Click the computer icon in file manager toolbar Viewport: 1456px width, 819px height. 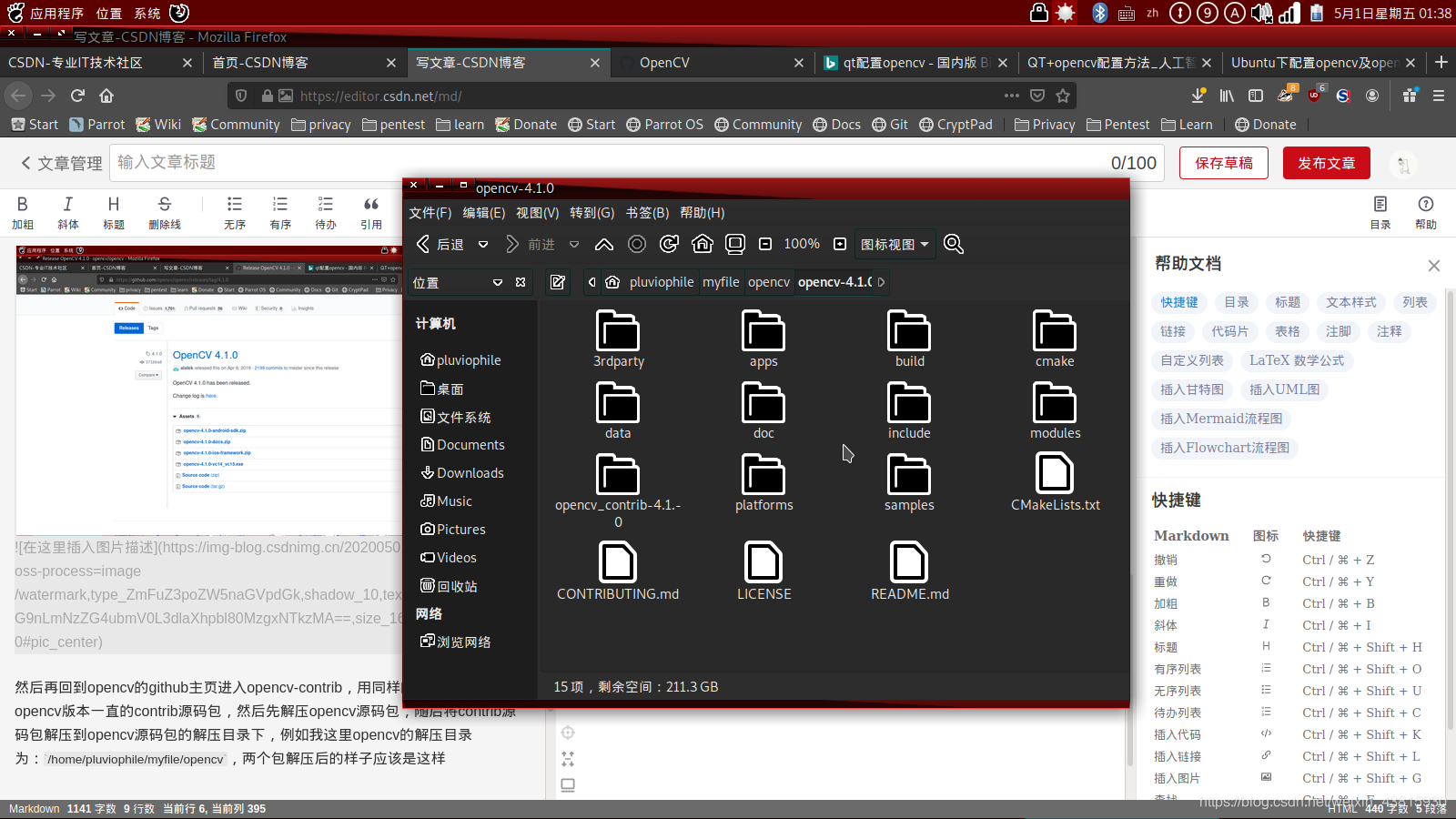click(735, 244)
